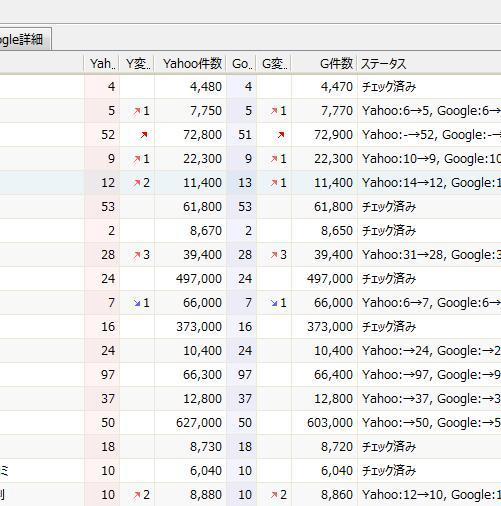Click the G変.. change column header
Image resolution: width=501 pixels, height=506 pixels.
pyautogui.click(x=274, y=63)
